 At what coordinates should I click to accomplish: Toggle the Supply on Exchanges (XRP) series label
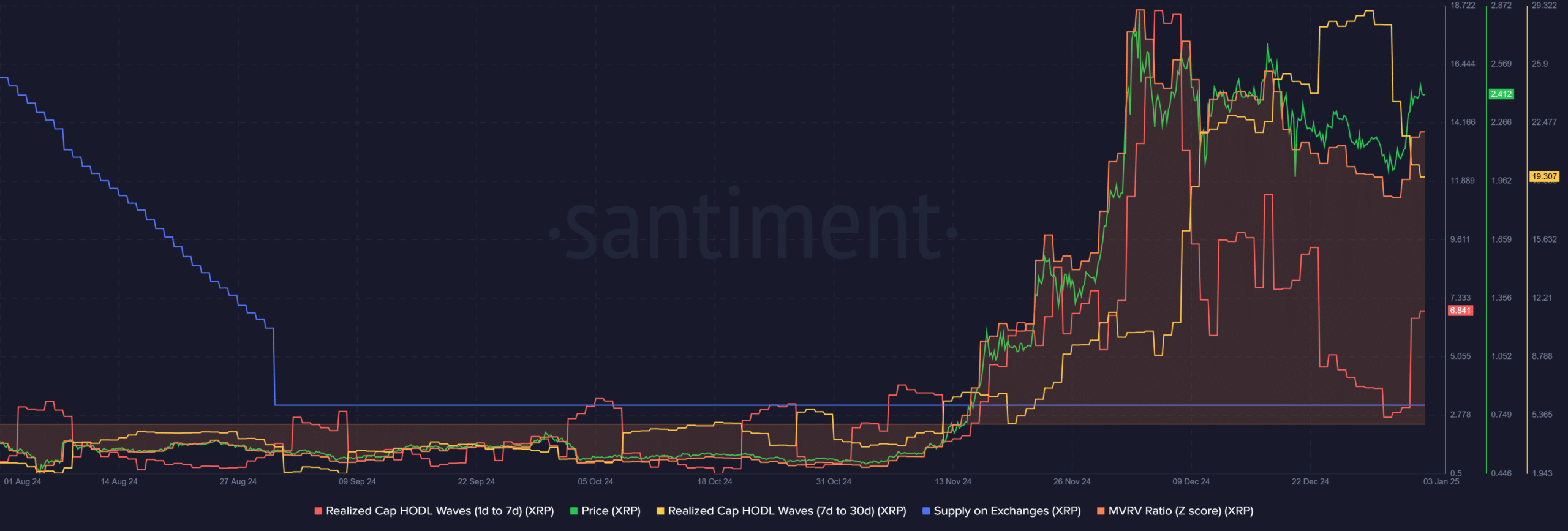(x=1007, y=511)
